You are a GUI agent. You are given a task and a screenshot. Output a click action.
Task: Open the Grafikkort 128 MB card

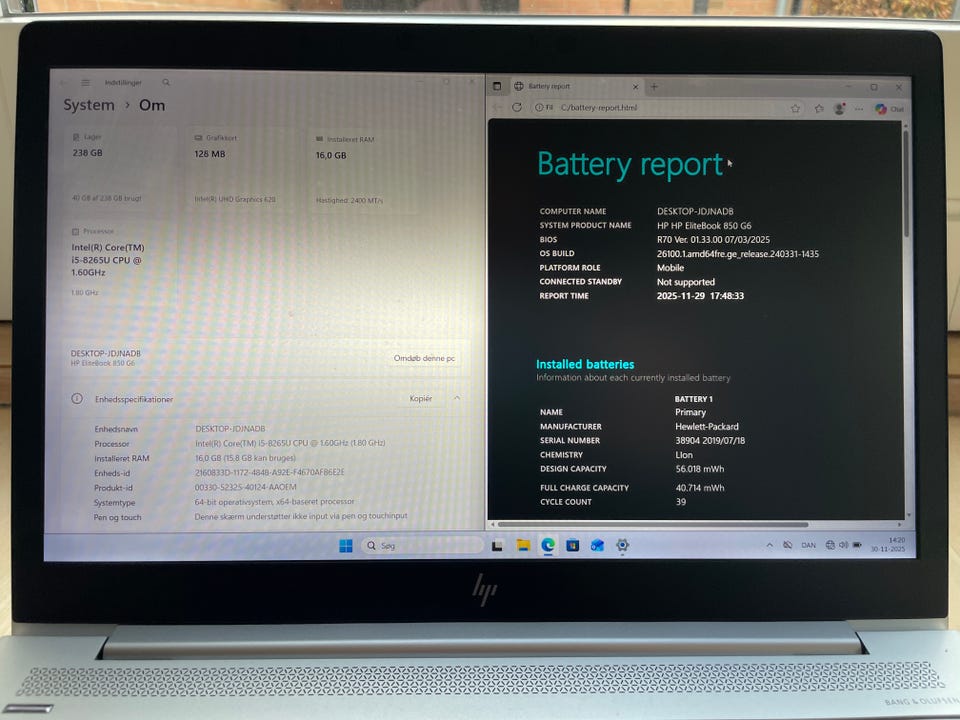coord(240,170)
